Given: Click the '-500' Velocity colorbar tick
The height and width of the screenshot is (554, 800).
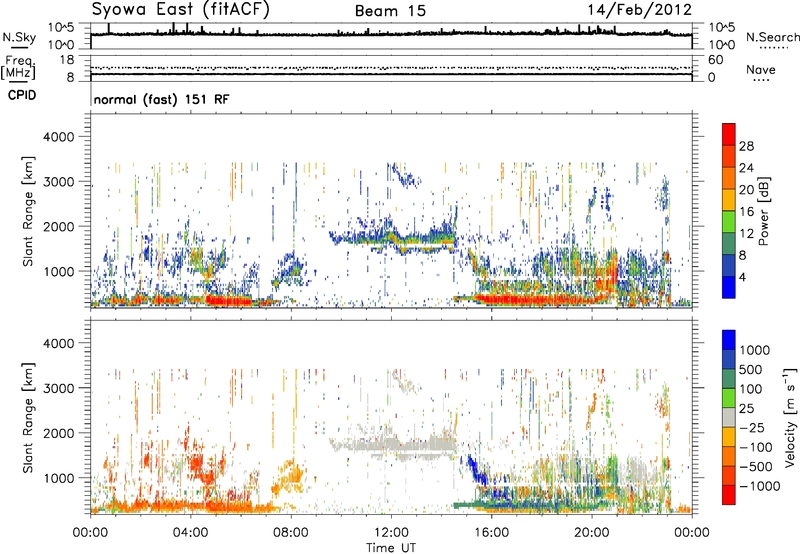Looking at the screenshot, I should pyautogui.click(x=756, y=466).
